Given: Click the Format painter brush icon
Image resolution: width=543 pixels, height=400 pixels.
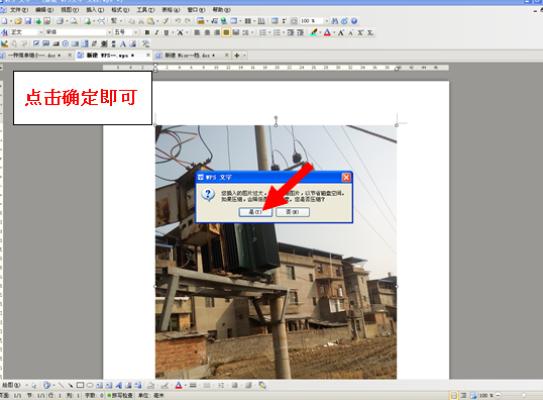Looking at the screenshot, I should coord(166,21).
